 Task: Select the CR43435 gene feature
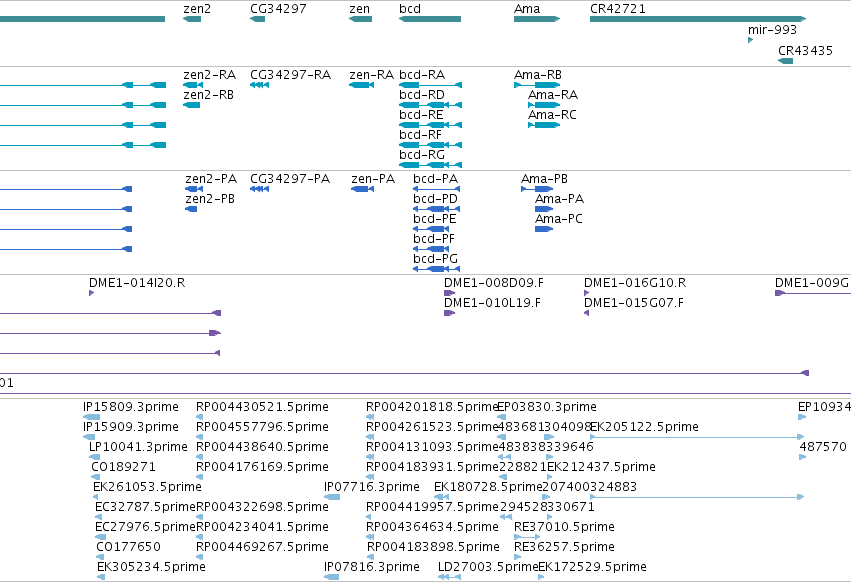[785, 61]
